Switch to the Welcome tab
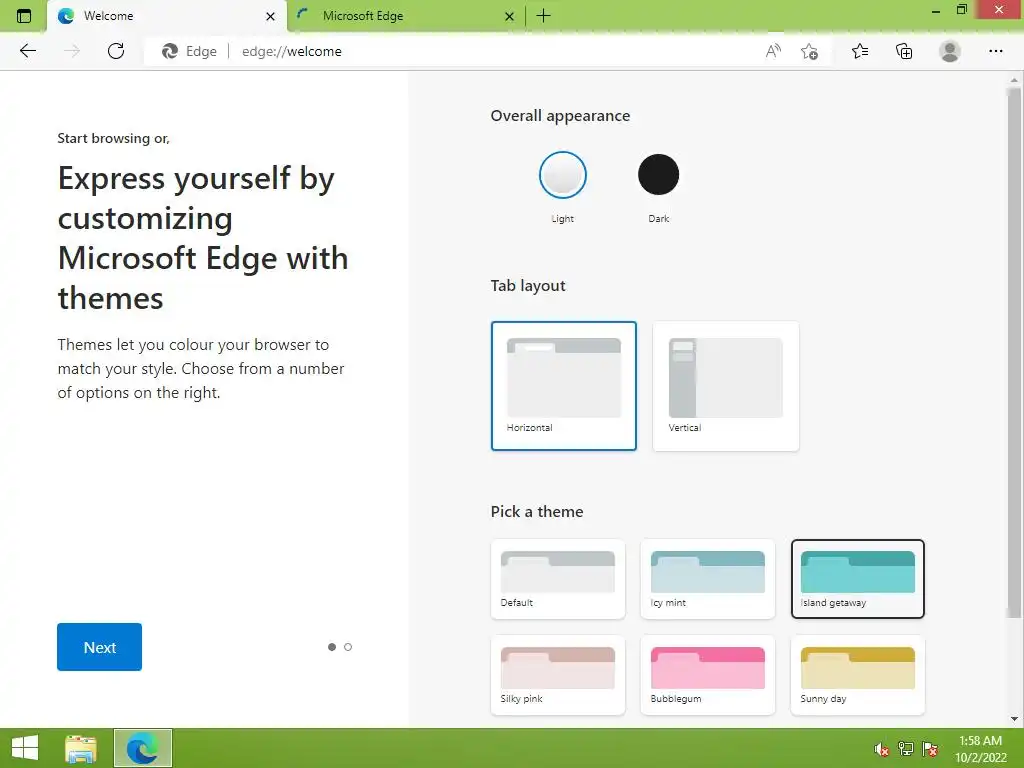This screenshot has height=768, width=1024. coord(167,16)
